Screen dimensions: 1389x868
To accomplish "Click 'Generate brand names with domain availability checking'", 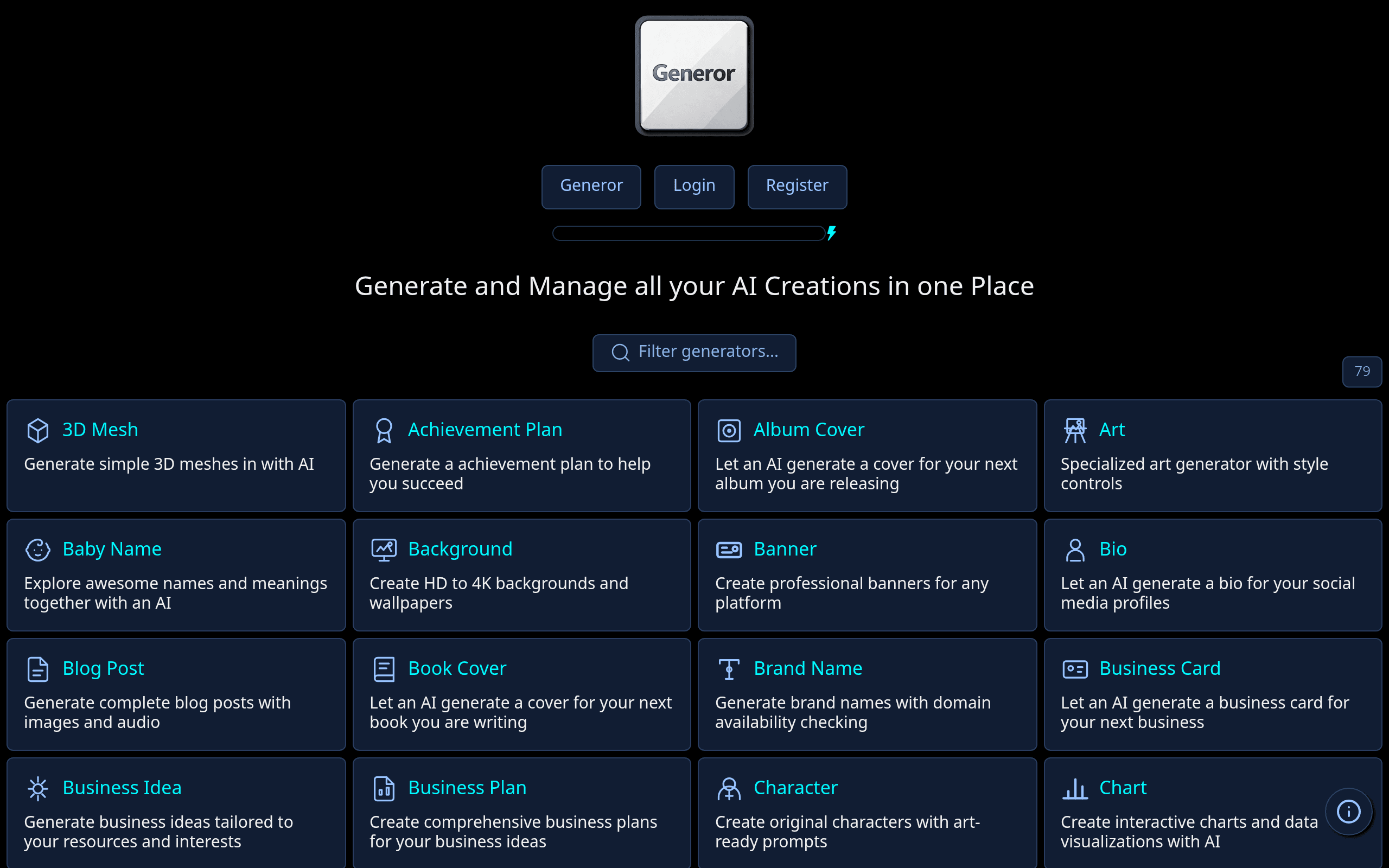I will [853, 712].
